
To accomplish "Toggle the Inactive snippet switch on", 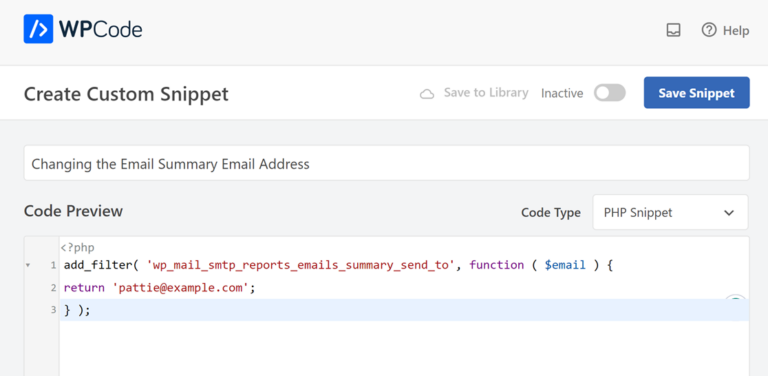I will (610, 93).
